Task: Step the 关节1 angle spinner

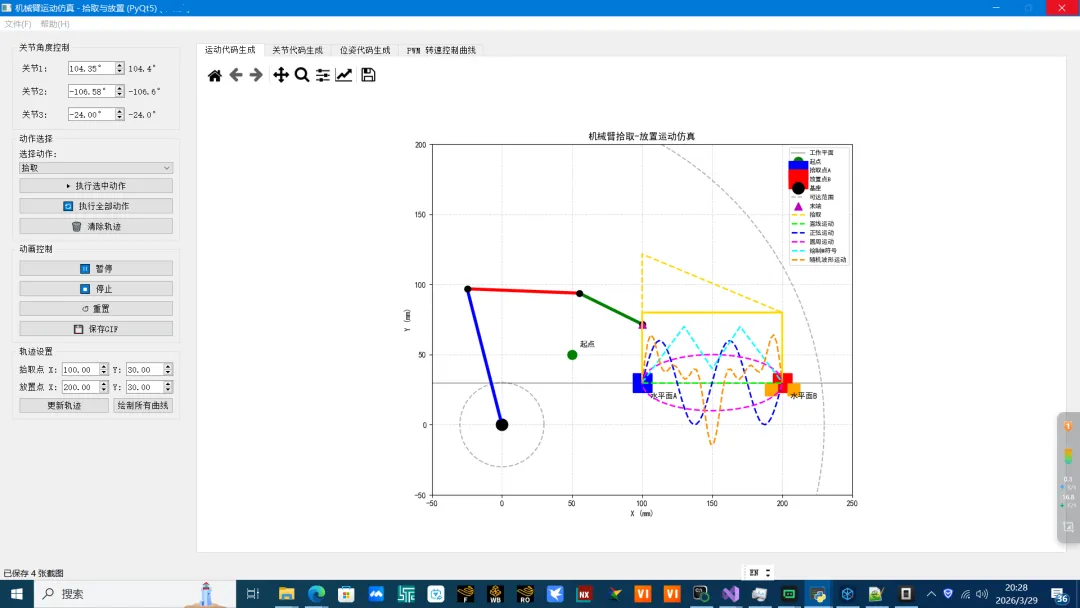Action: (120, 69)
